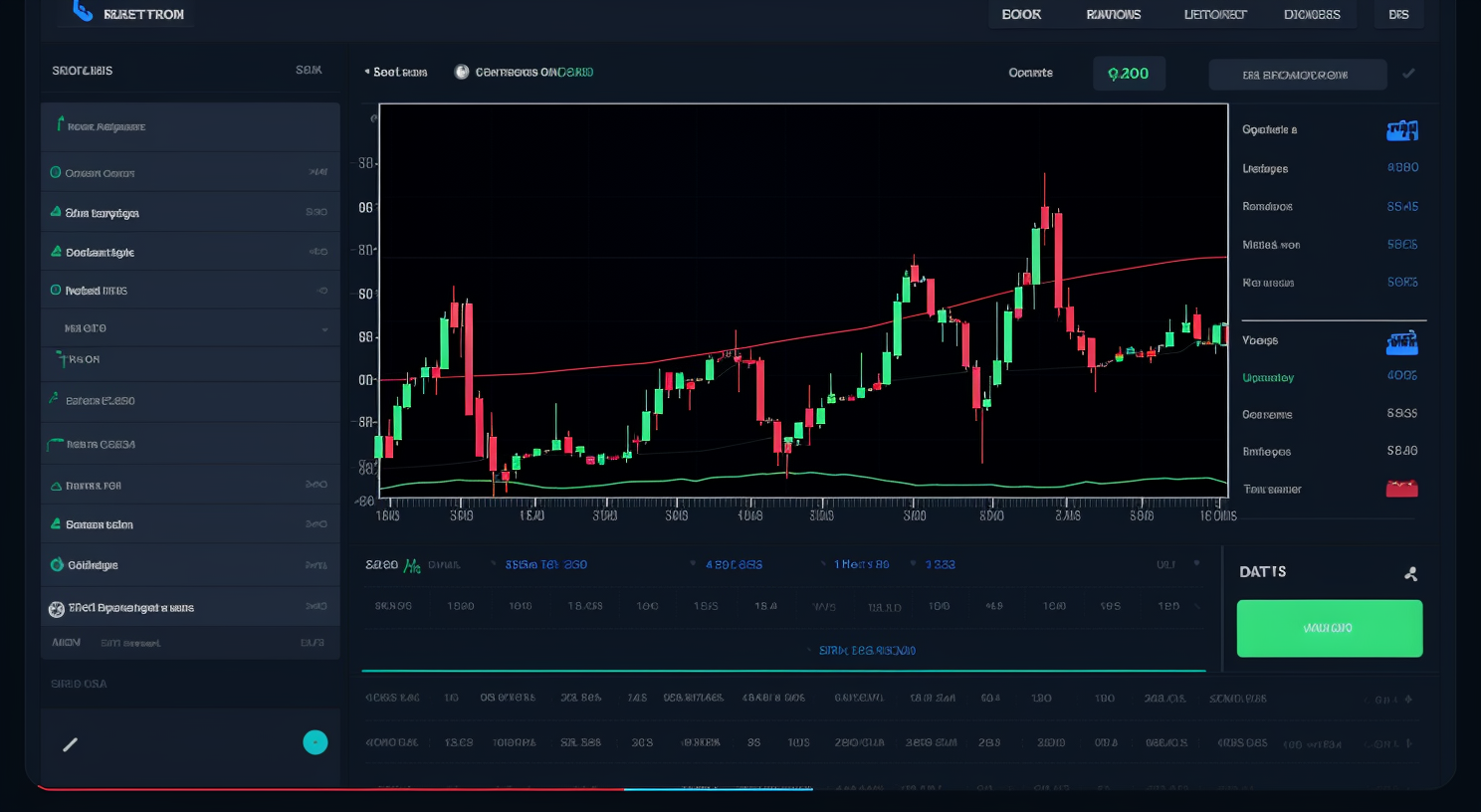This screenshot has height=812, width=1481.
Task: Open the RUWIONS tab
Action: 1114,14
